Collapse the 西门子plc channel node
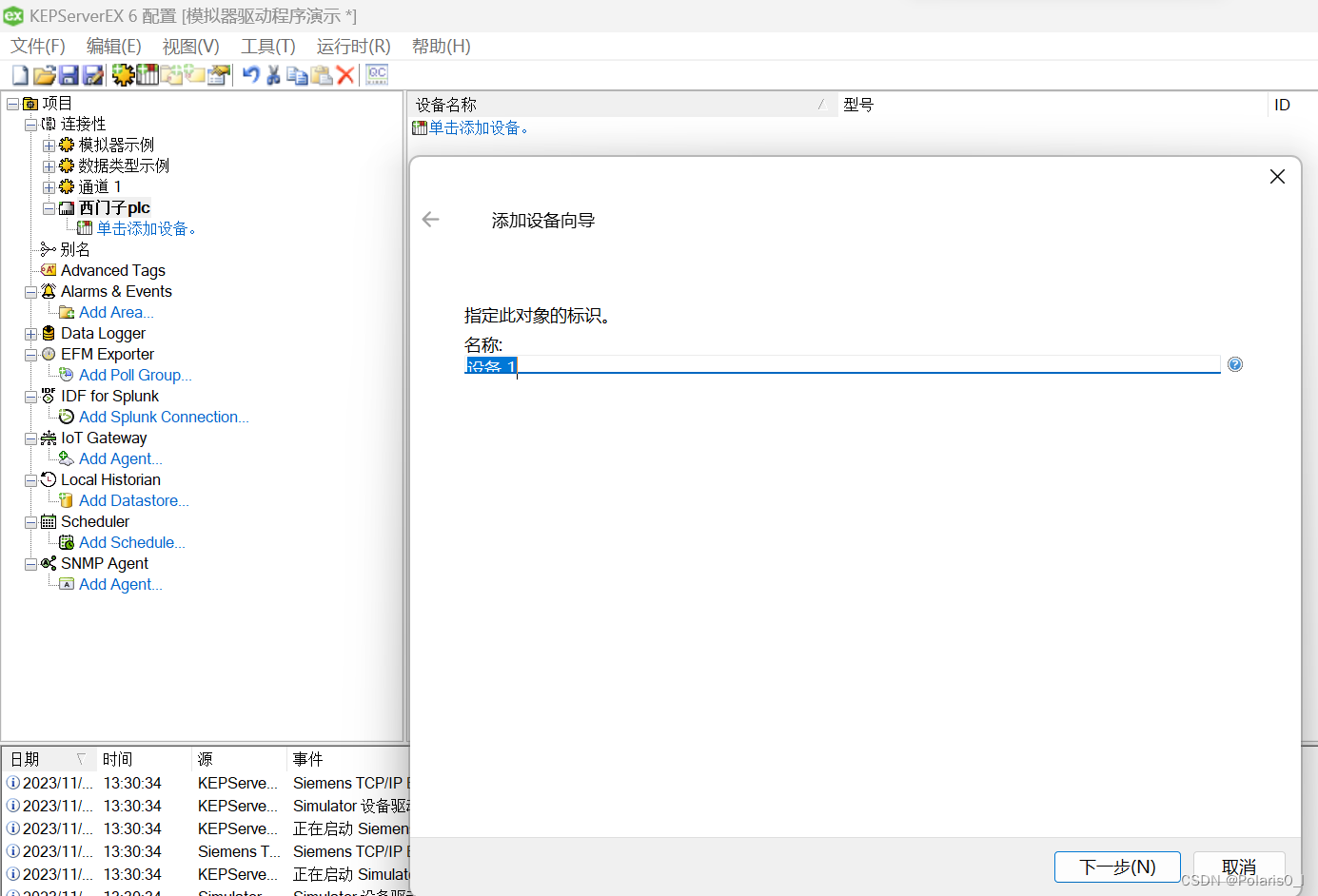This screenshot has width=1318, height=896. pyautogui.click(x=49, y=208)
